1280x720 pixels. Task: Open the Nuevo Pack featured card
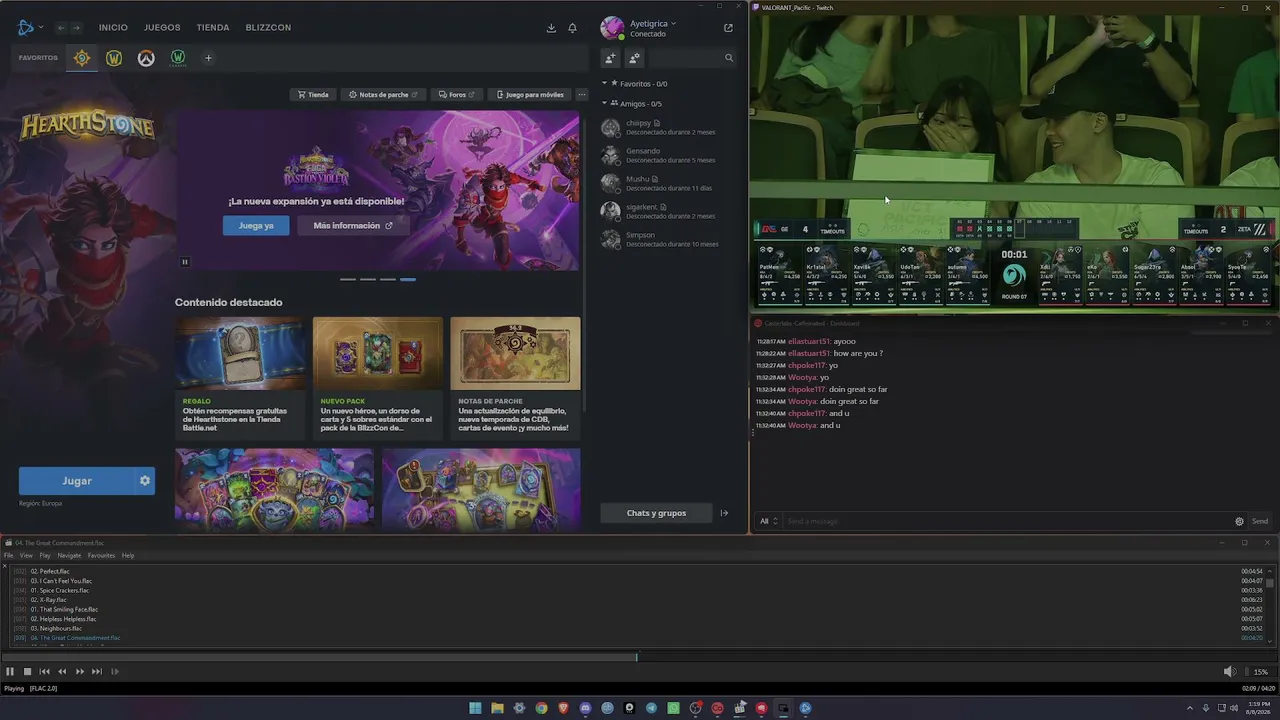pos(378,378)
